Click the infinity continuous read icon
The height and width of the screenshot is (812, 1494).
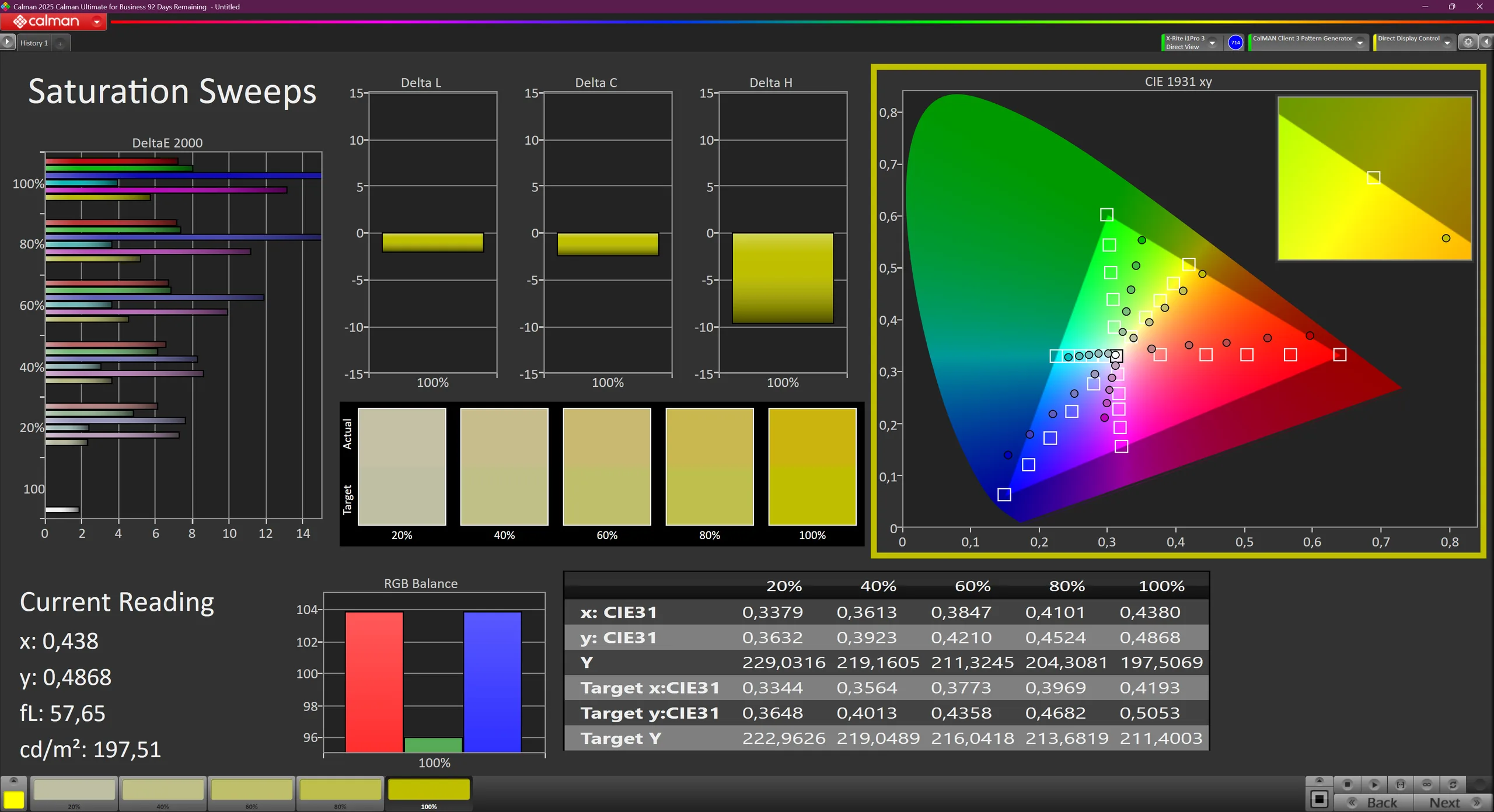coord(1427,785)
